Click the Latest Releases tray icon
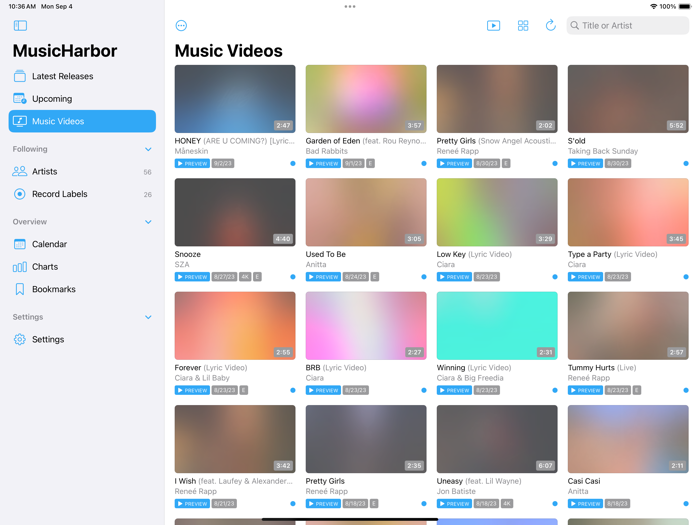This screenshot has width=700, height=525. pos(20,76)
